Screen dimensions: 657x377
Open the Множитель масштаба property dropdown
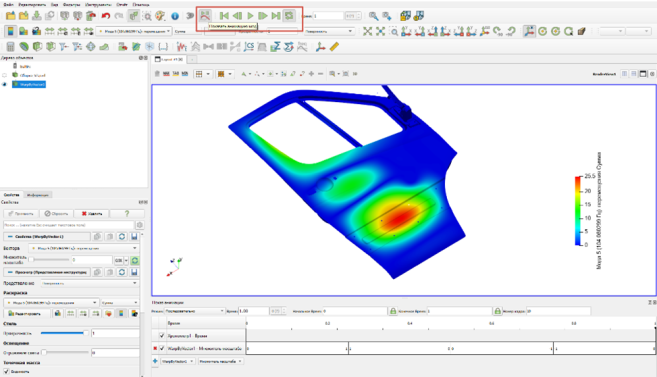tap(221, 361)
